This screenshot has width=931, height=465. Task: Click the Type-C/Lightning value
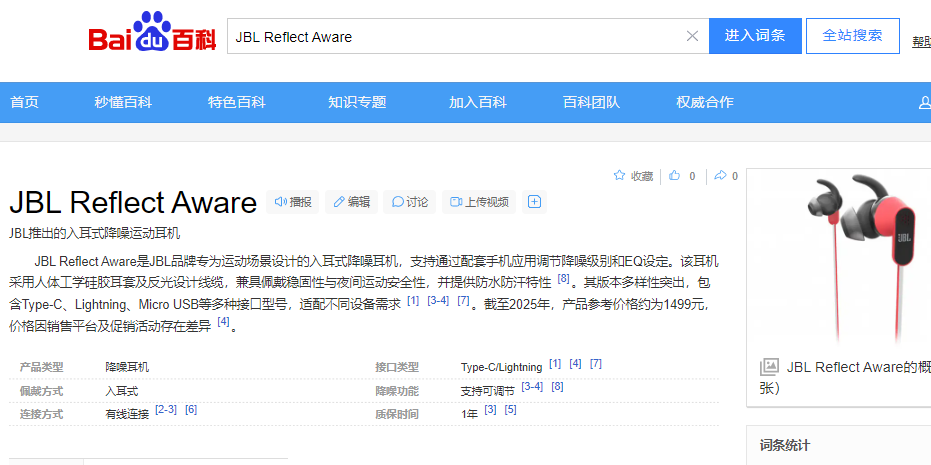[502, 368]
